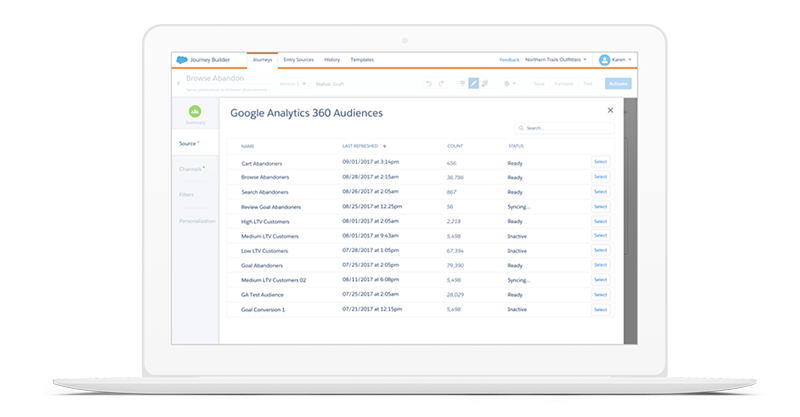Click the Validate button
This screenshot has height=417, width=800.
point(564,84)
